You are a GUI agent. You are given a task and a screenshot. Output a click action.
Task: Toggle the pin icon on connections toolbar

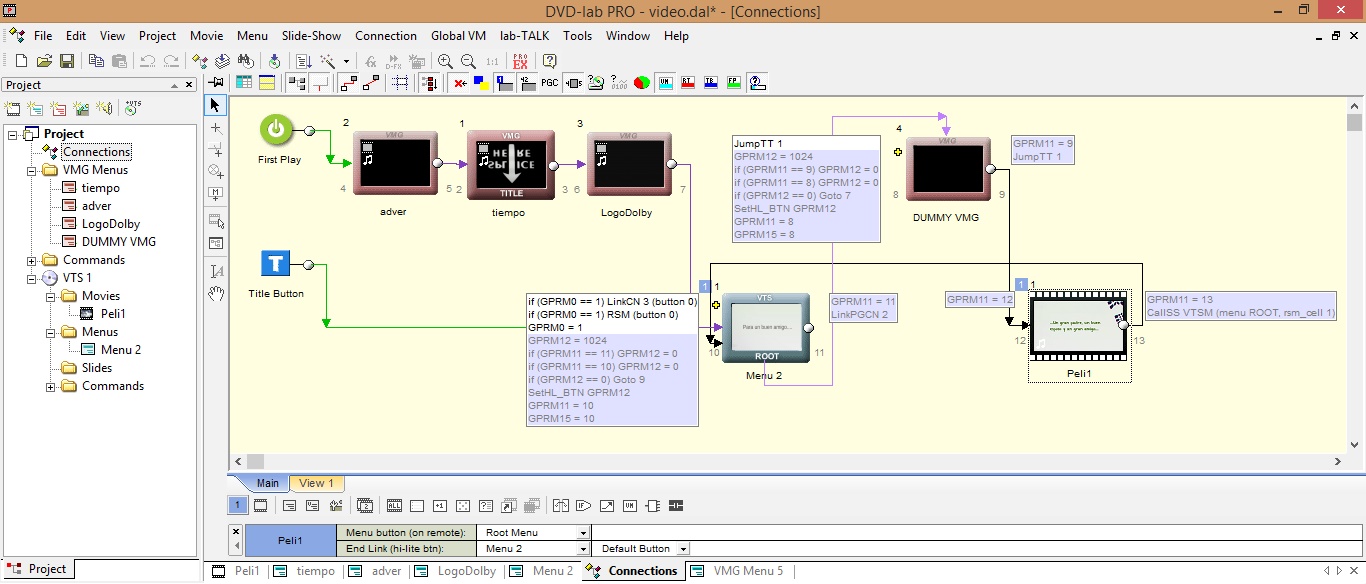tap(217, 83)
